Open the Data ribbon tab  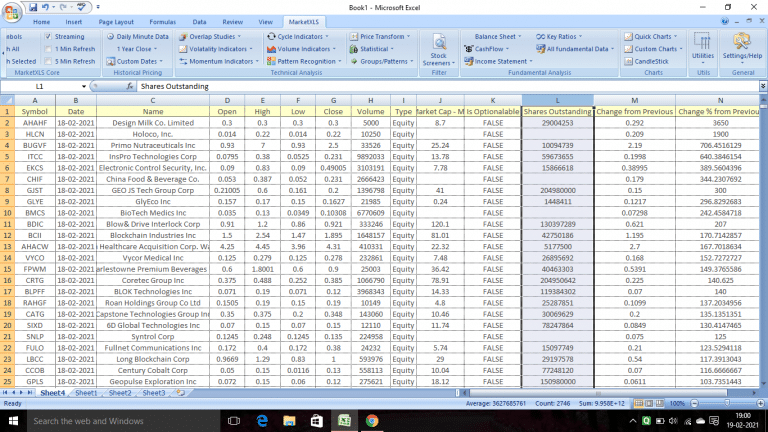pos(199,22)
